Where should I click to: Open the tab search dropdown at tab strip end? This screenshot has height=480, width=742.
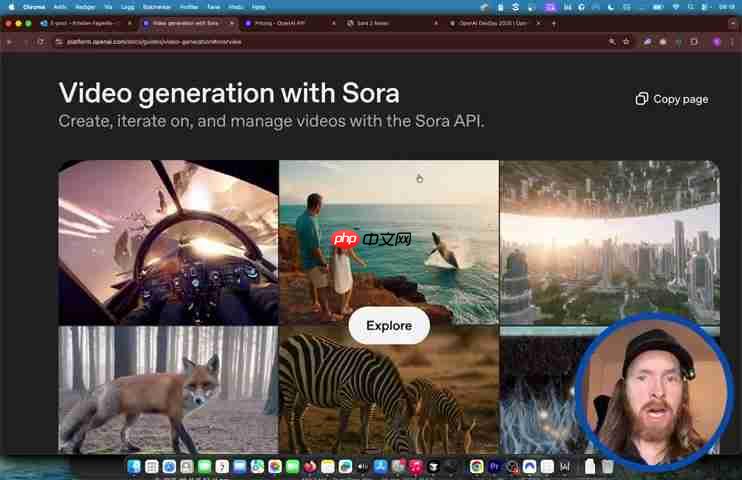(x=733, y=23)
